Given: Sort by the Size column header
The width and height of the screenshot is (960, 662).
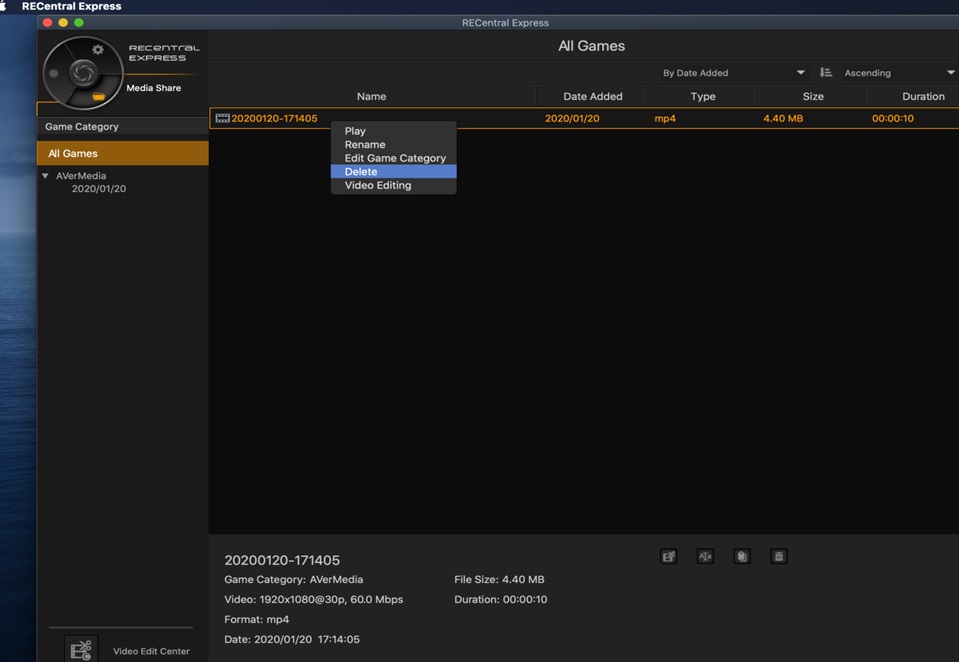Looking at the screenshot, I should click(812, 96).
